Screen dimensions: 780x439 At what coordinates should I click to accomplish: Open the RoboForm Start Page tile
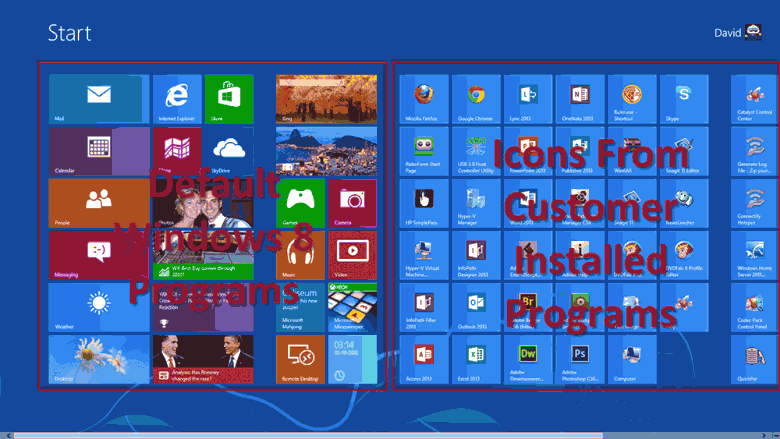[x=424, y=151]
